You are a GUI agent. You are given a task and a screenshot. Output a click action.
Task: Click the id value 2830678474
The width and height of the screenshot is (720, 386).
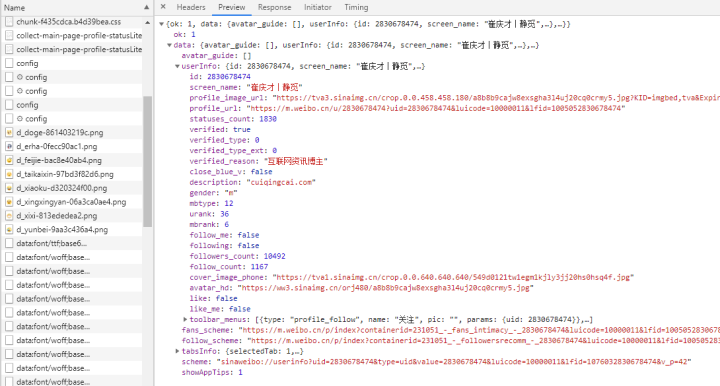[229, 77]
